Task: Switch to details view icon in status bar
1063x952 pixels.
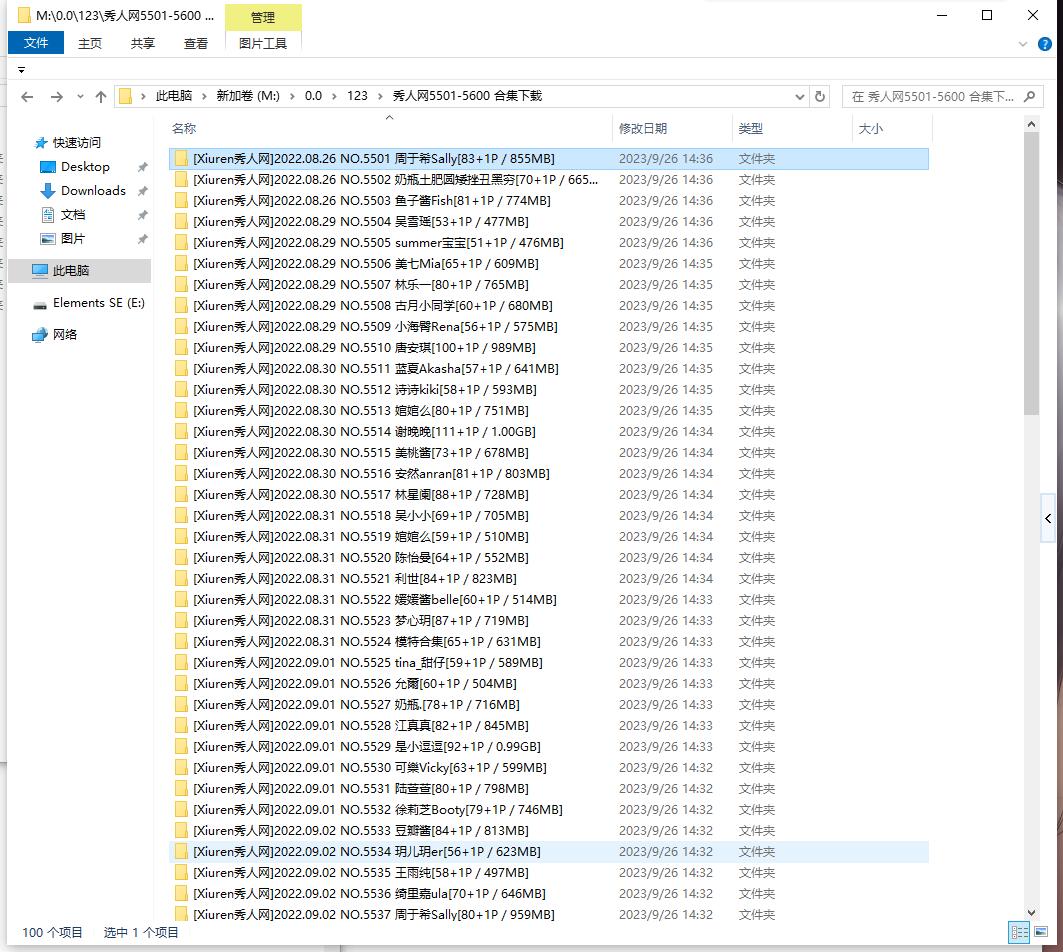Action: pyautogui.click(x=1019, y=932)
